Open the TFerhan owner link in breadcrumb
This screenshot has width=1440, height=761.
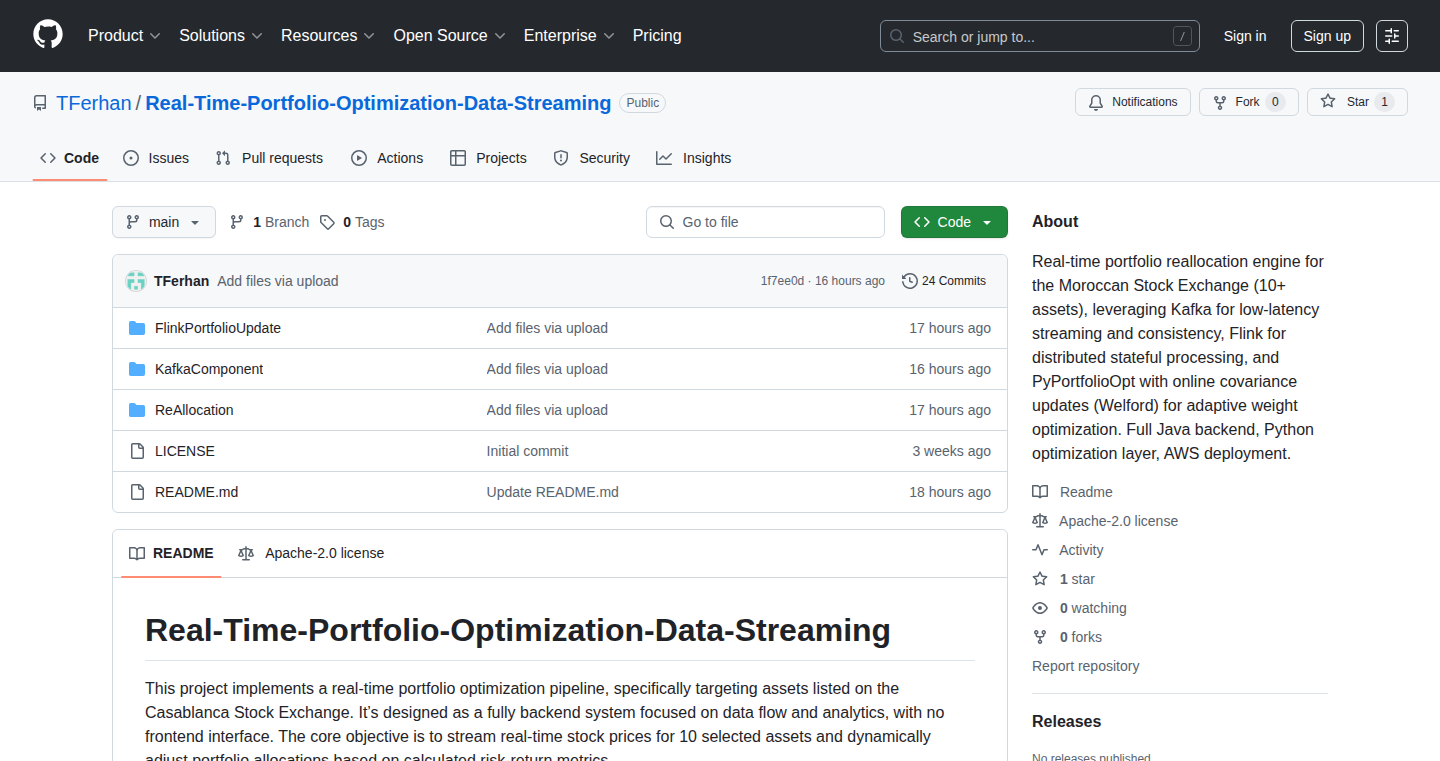pyautogui.click(x=94, y=103)
